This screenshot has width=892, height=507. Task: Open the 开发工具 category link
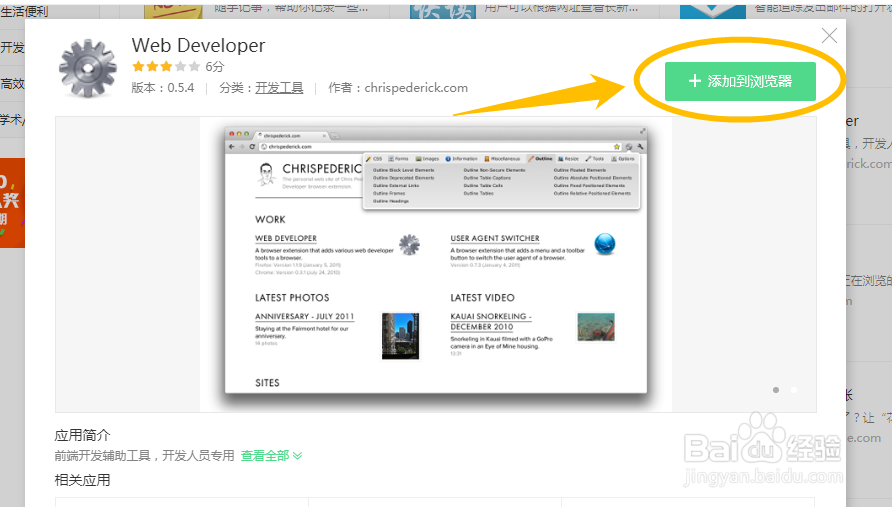pos(279,88)
